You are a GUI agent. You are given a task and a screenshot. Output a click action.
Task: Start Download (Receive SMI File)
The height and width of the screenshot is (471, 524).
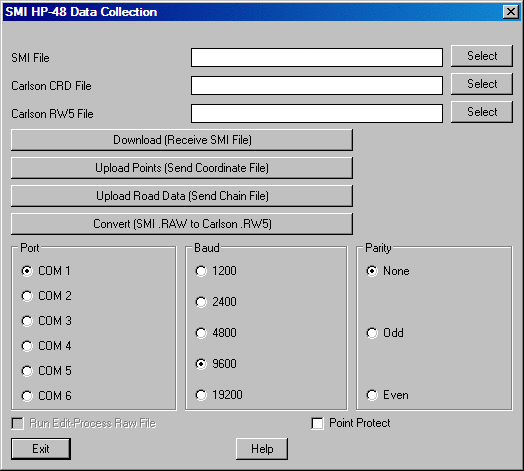pyautogui.click(x=182, y=140)
